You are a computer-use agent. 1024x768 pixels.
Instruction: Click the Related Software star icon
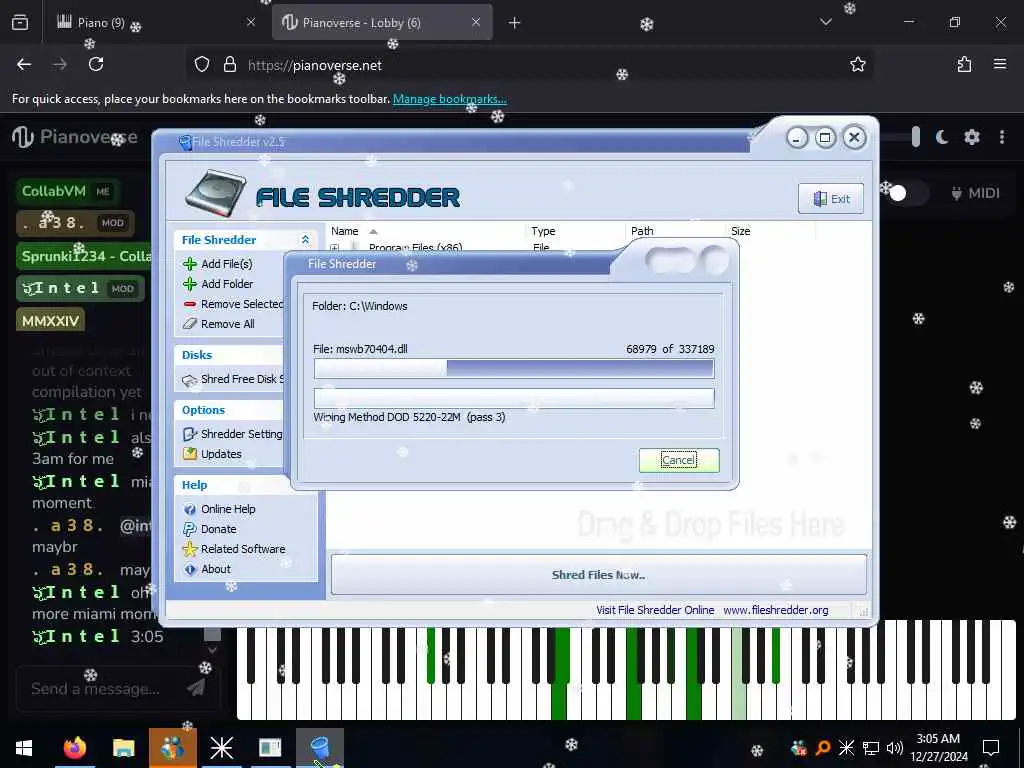point(190,549)
